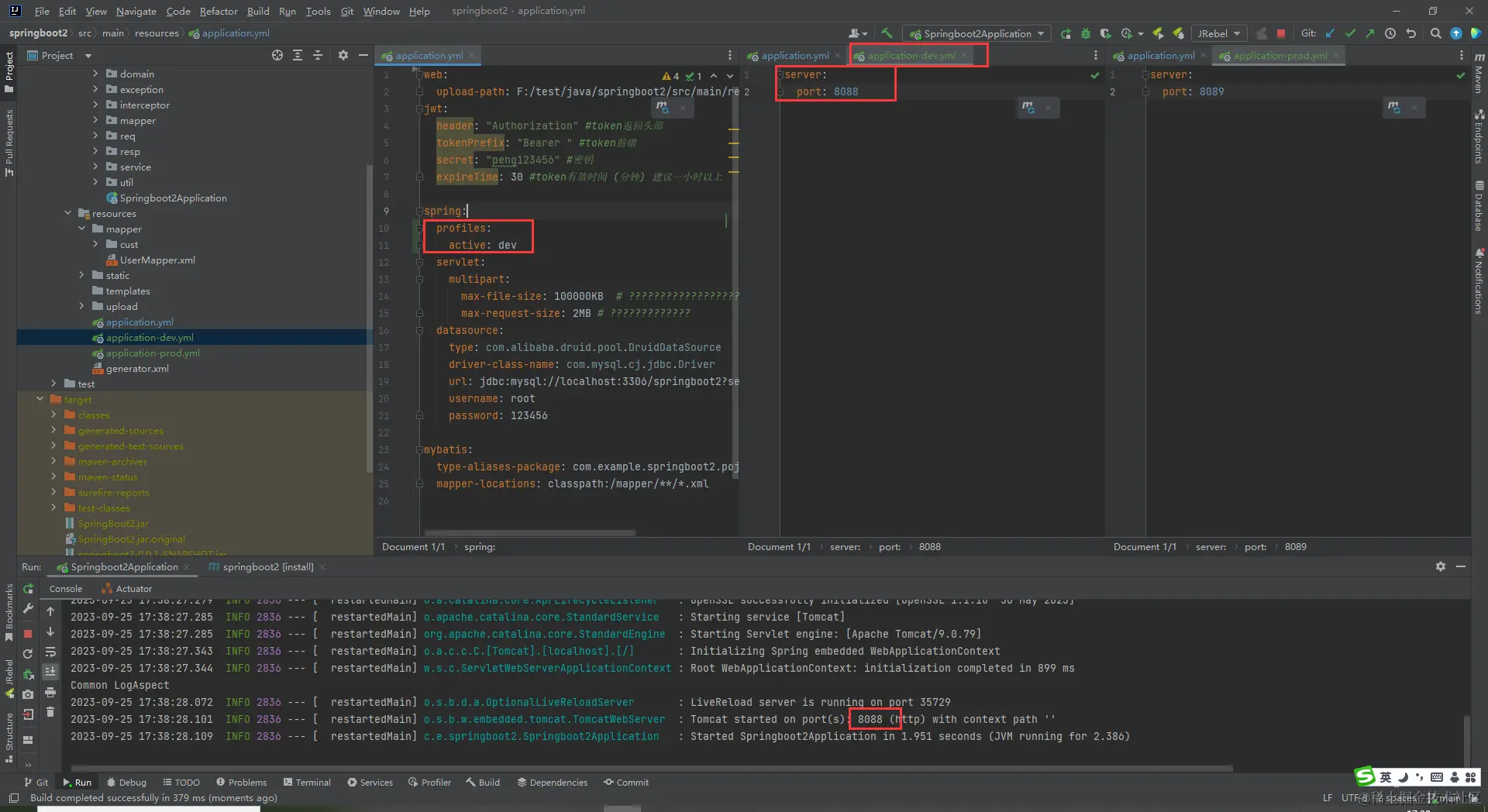
Task: Toggle Maven tool window on right stripe
Action: [x=1479, y=74]
